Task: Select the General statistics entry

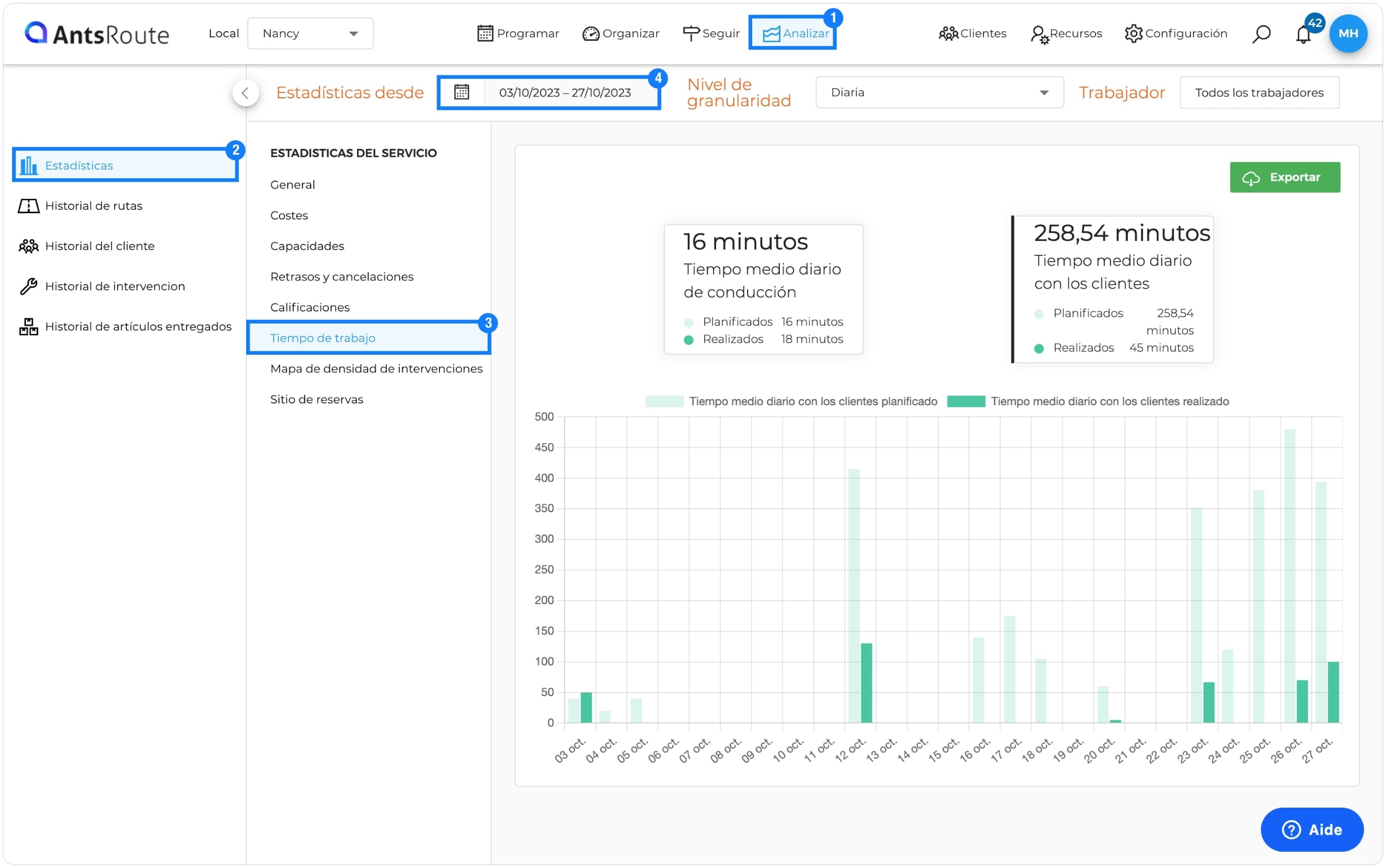Action: [293, 185]
